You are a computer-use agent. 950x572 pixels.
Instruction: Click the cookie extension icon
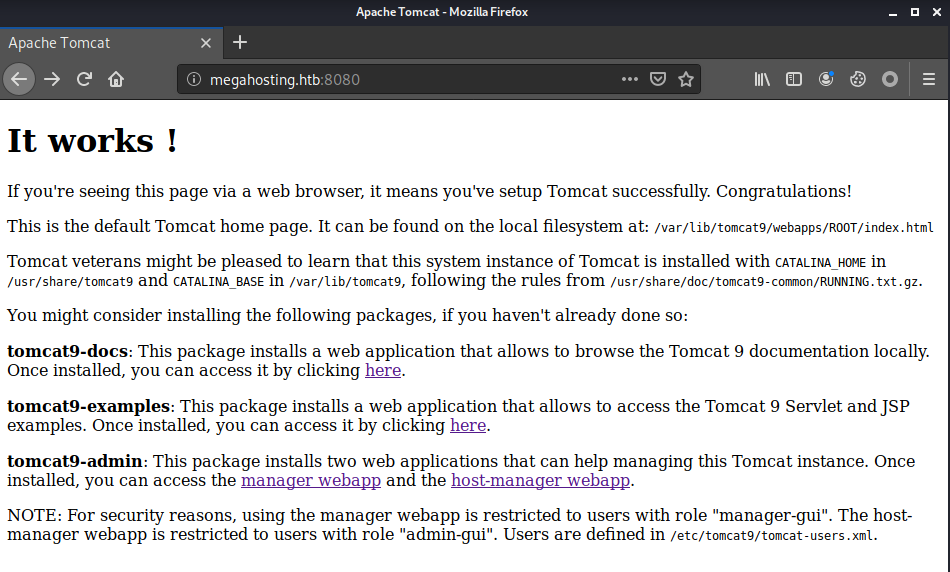click(858, 79)
